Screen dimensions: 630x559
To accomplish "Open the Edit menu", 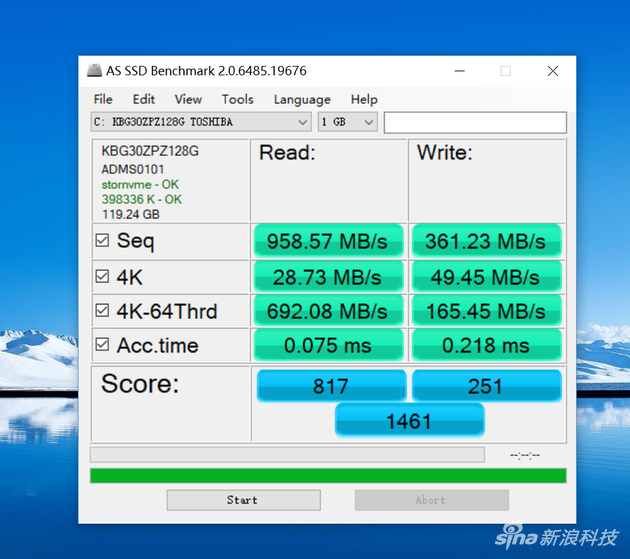I will pyautogui.click(x=143, y=99).
